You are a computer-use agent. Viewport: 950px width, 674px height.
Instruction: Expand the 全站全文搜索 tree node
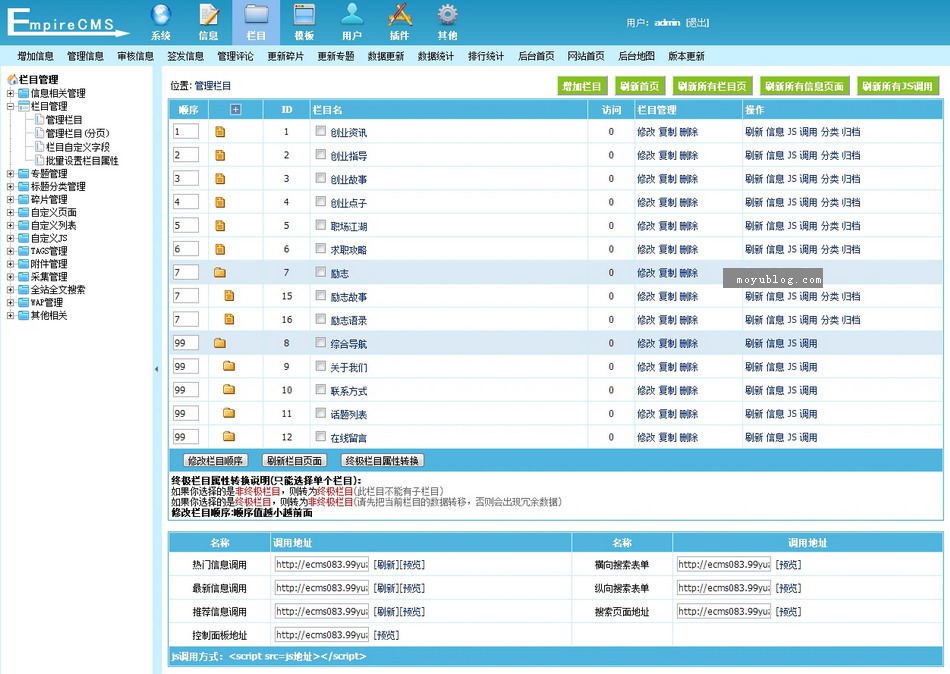point(10,290)
